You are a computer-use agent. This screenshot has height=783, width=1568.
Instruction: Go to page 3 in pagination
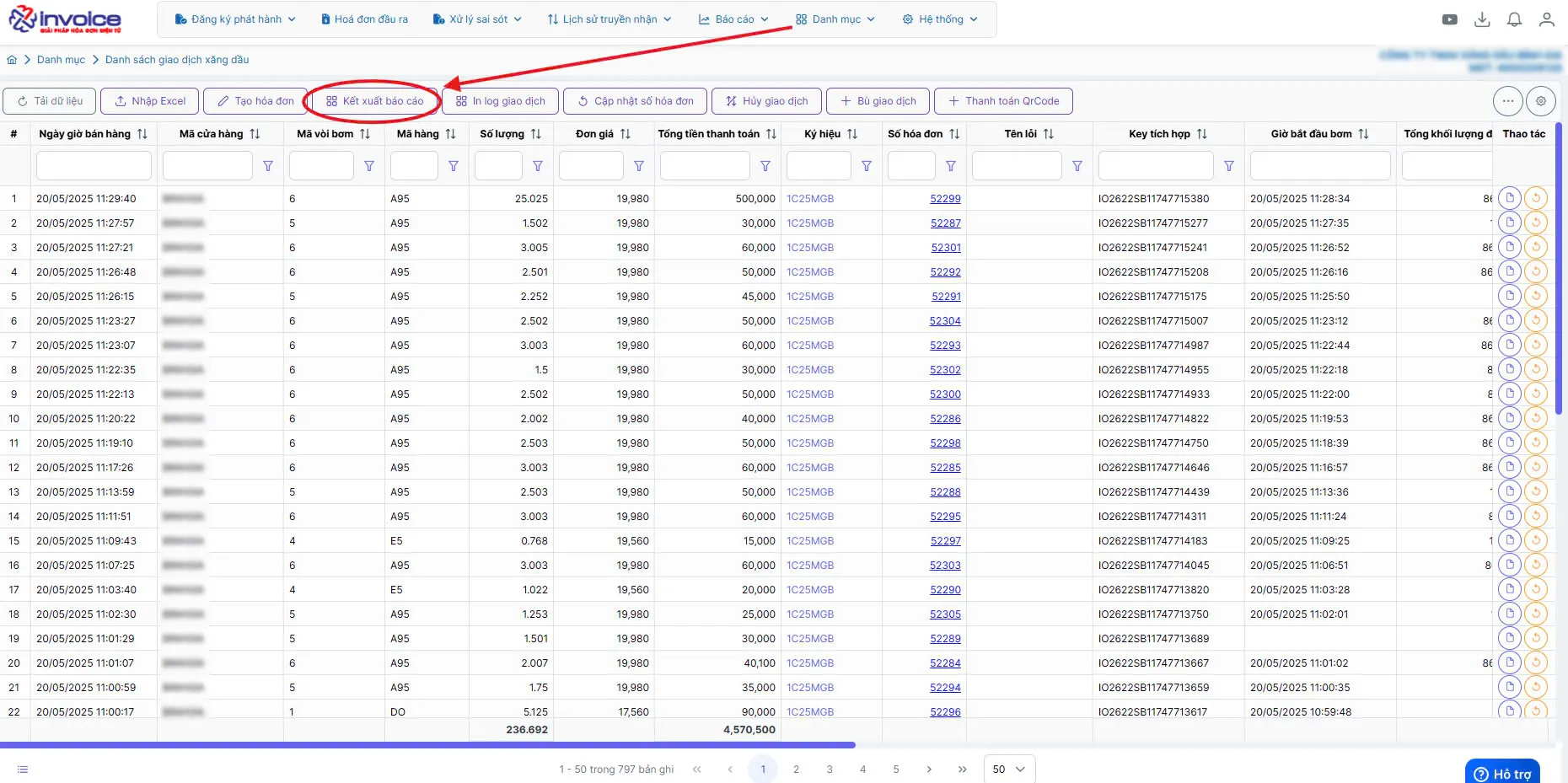tap(830, 769)
